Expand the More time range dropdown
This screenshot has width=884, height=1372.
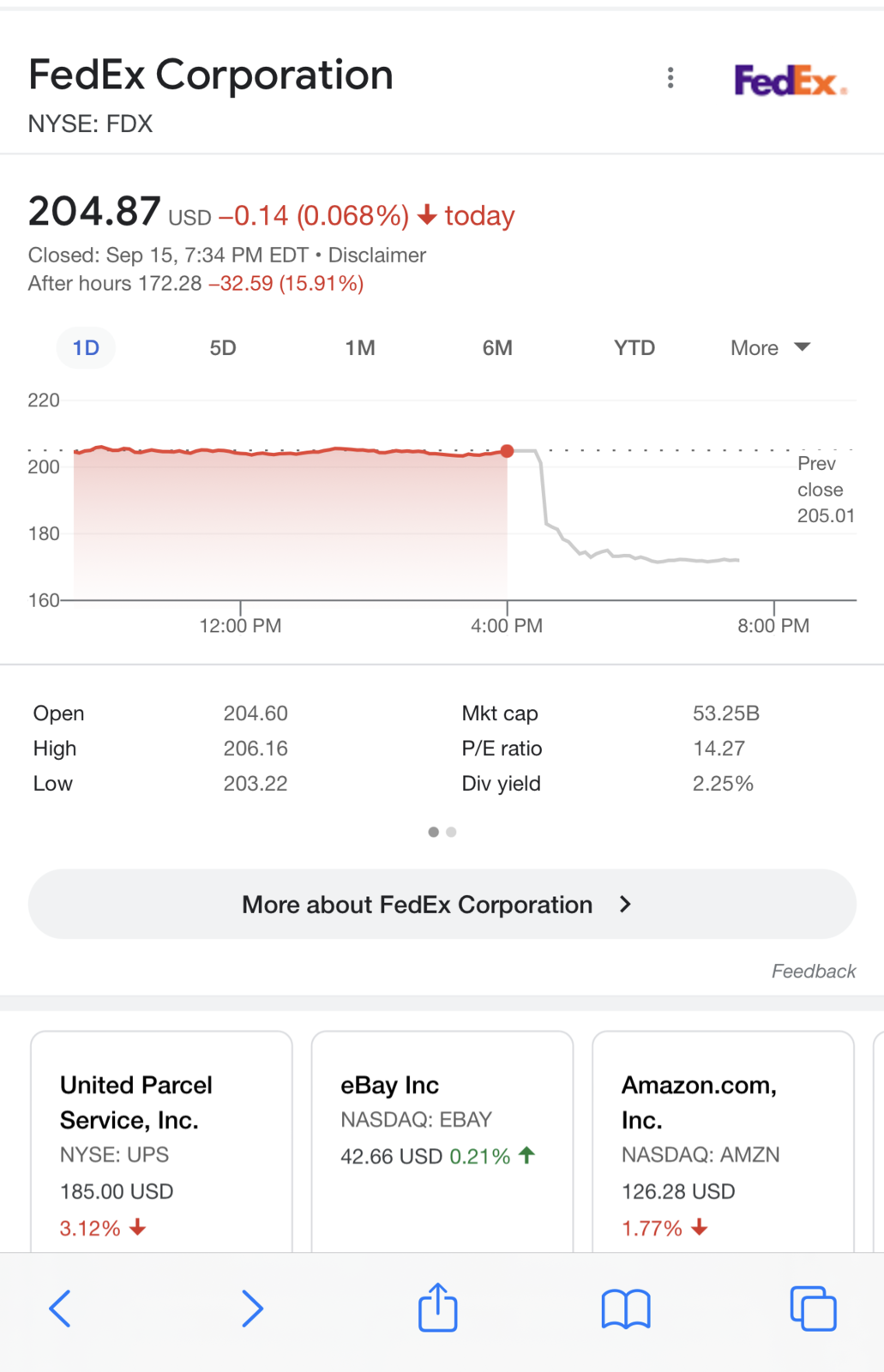coord(770,348)
